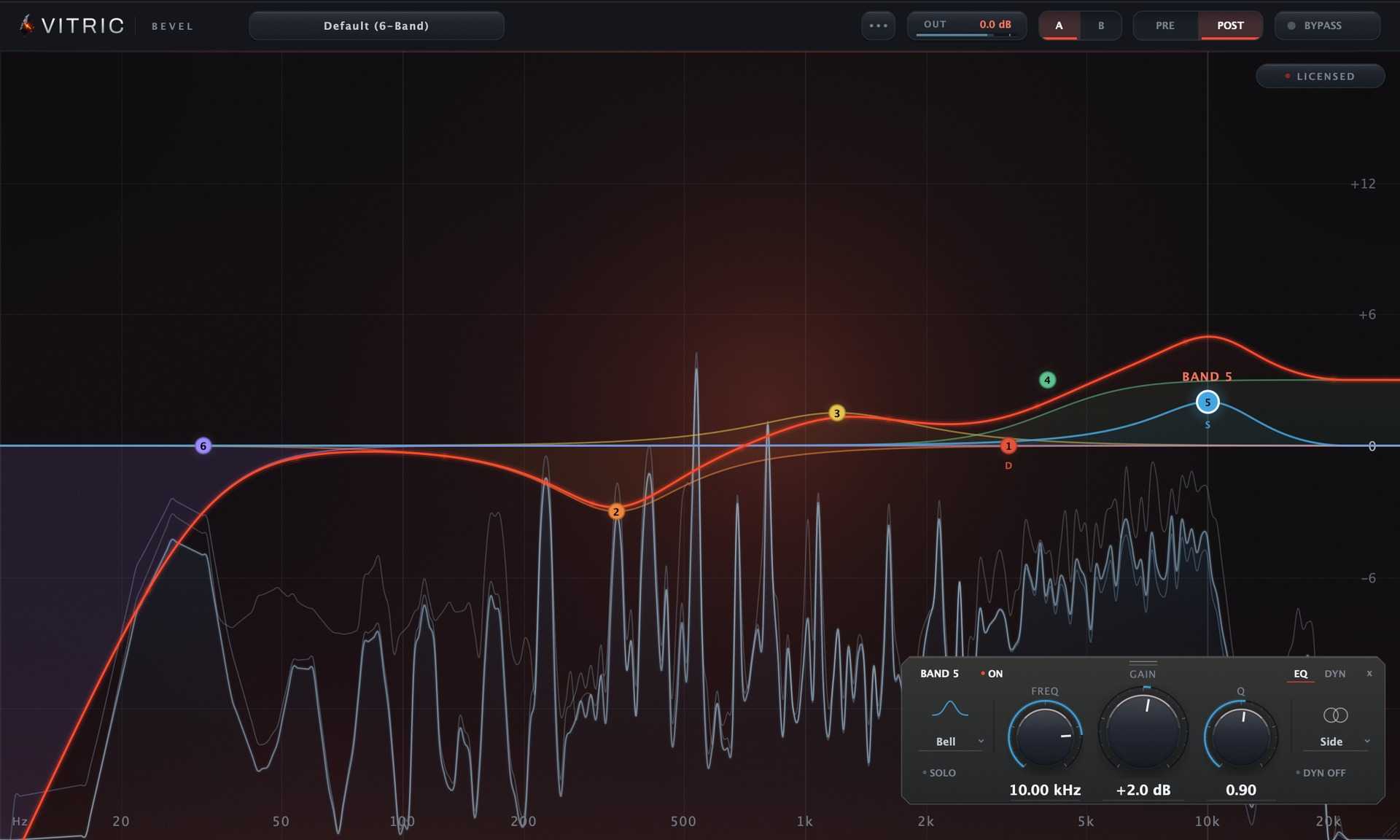Viewport: 1400px width, 840px height.
Task: Select EQ band node 5
Action: (1207, 402)
